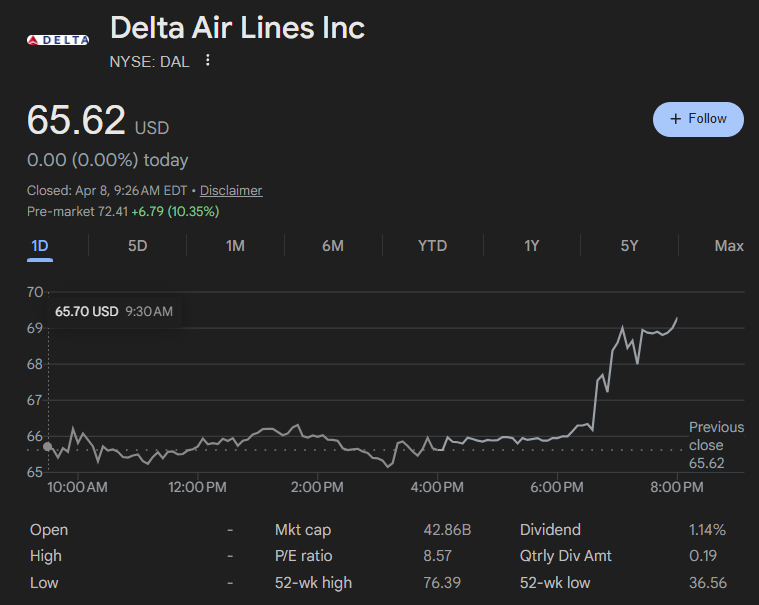Screen dimensions: 759x605
Task: Select the YTD chart range
Action: click(432, 246)
